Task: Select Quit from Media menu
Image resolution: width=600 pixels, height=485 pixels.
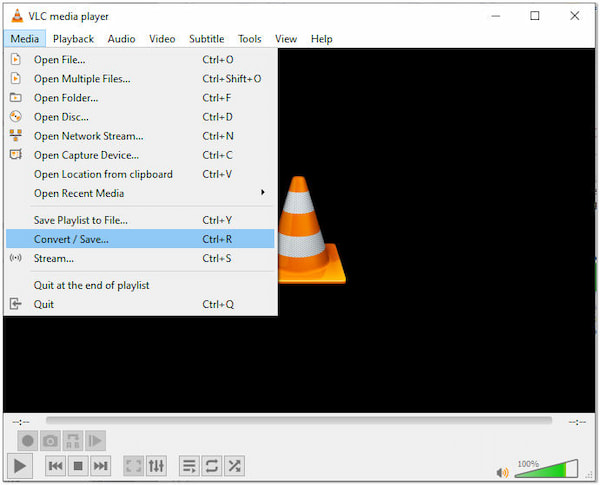Action: (x=140, y=304)
